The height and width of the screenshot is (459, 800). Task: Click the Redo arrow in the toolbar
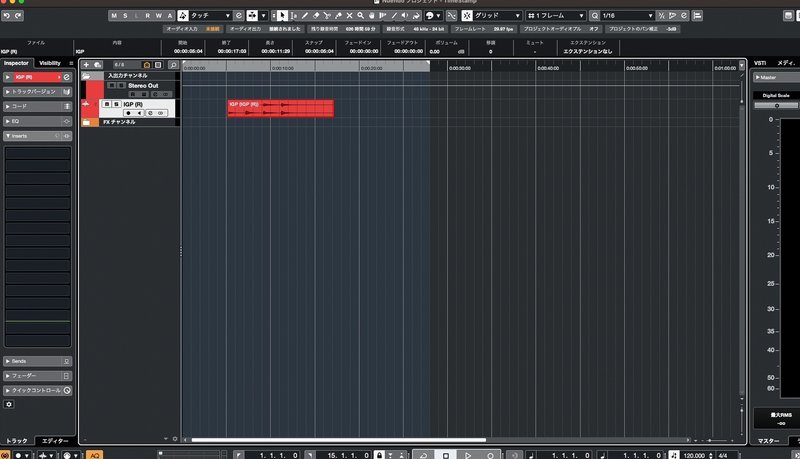[18, 16]
